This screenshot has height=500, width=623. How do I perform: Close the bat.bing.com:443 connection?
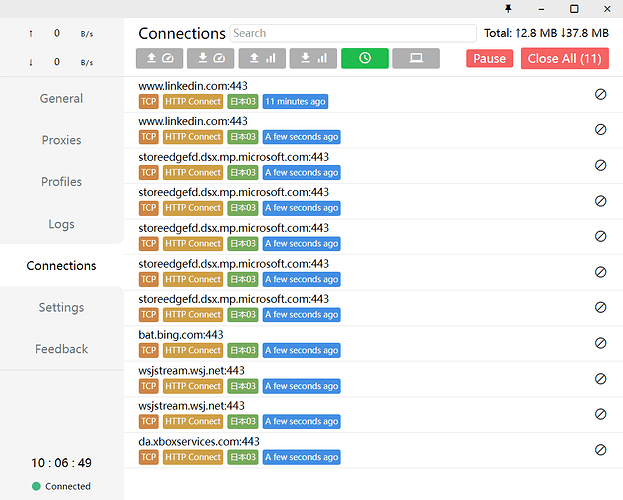coord(600,343)
